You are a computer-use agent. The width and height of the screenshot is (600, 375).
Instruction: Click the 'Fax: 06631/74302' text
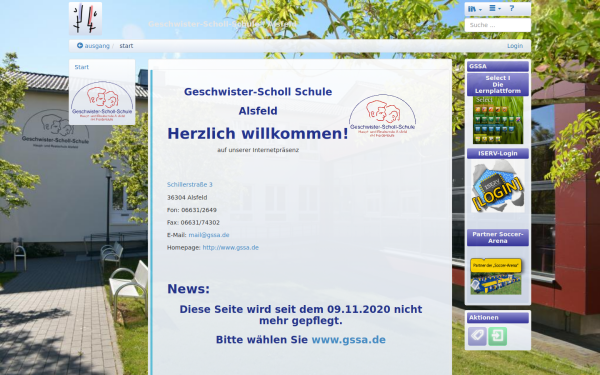click(x=193, y=223)
